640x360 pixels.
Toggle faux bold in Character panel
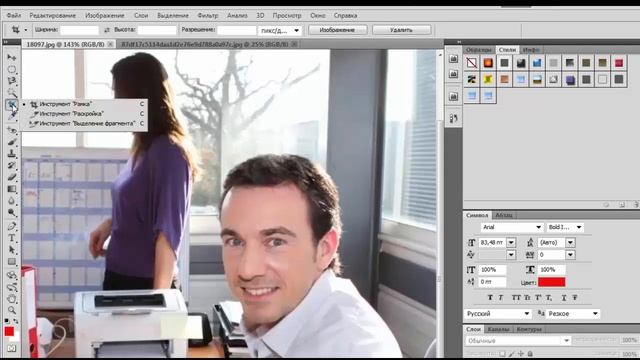coord(490,298)
